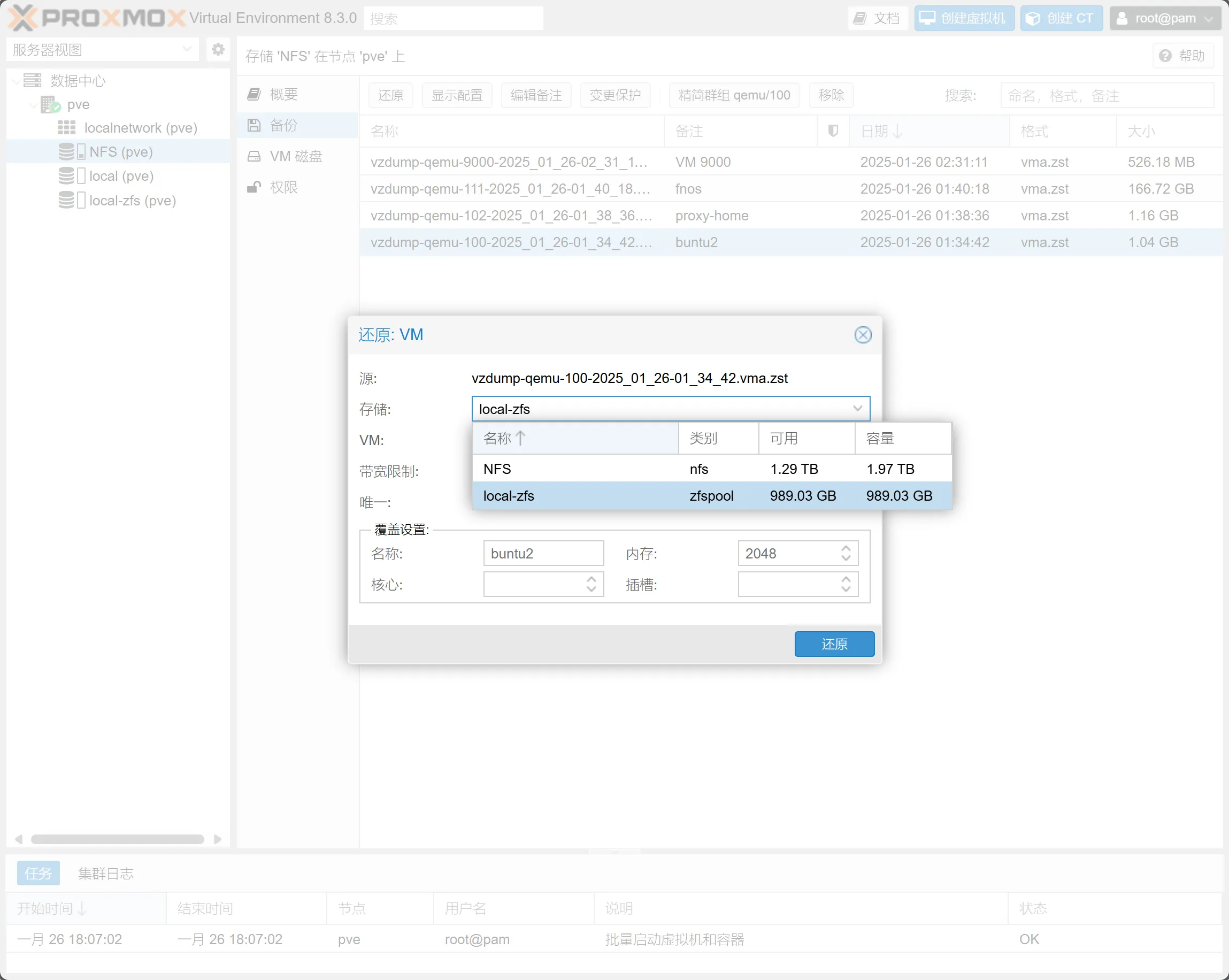
Task: Select the 概要 summary menu item
Action: [x=283, y=94]
